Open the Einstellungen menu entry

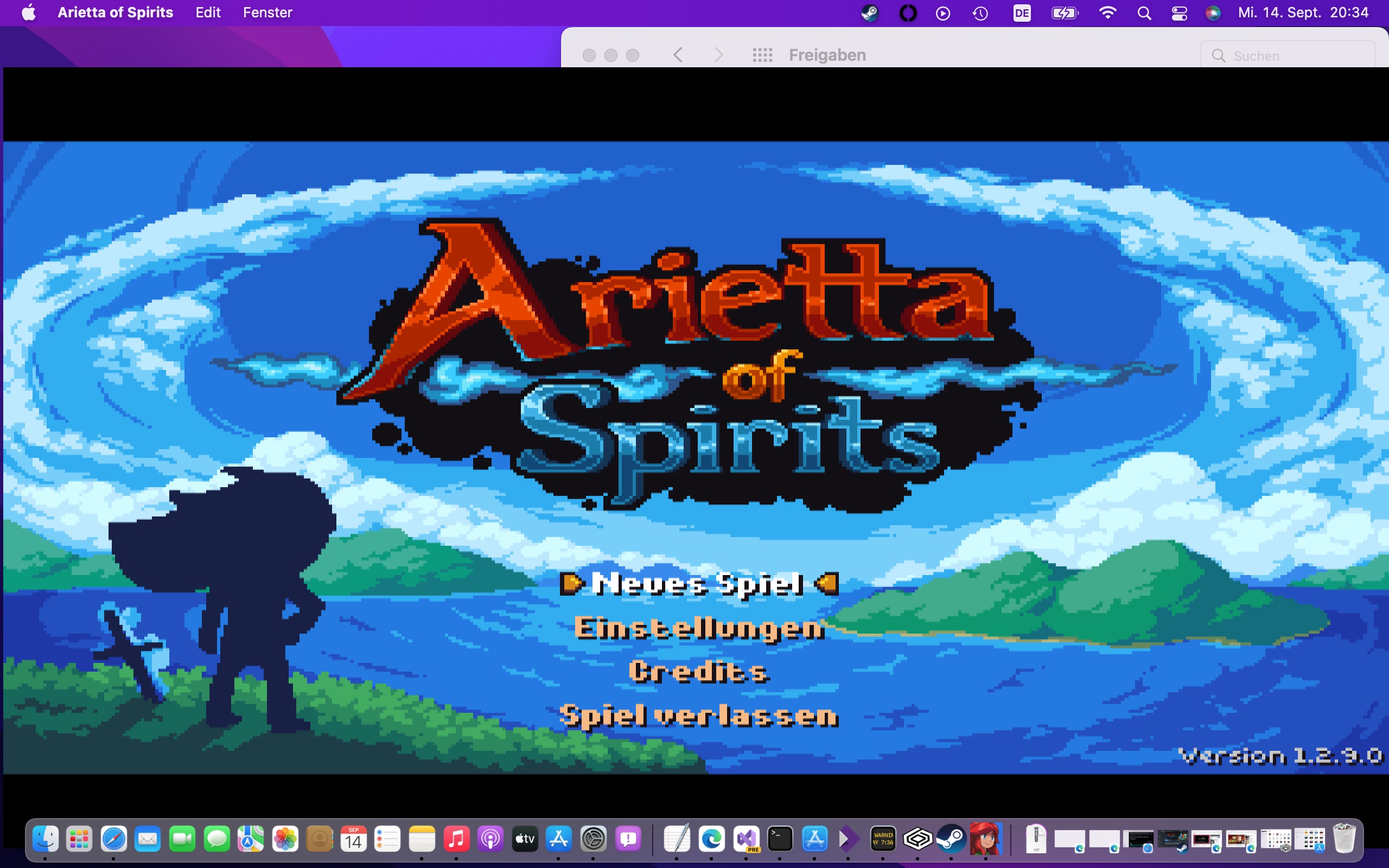(x=699, y=628)
